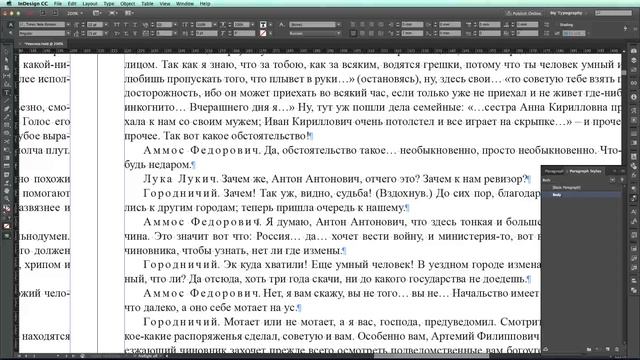
Task: Select the Pencil tool in Tools panel
Action: 7,117
